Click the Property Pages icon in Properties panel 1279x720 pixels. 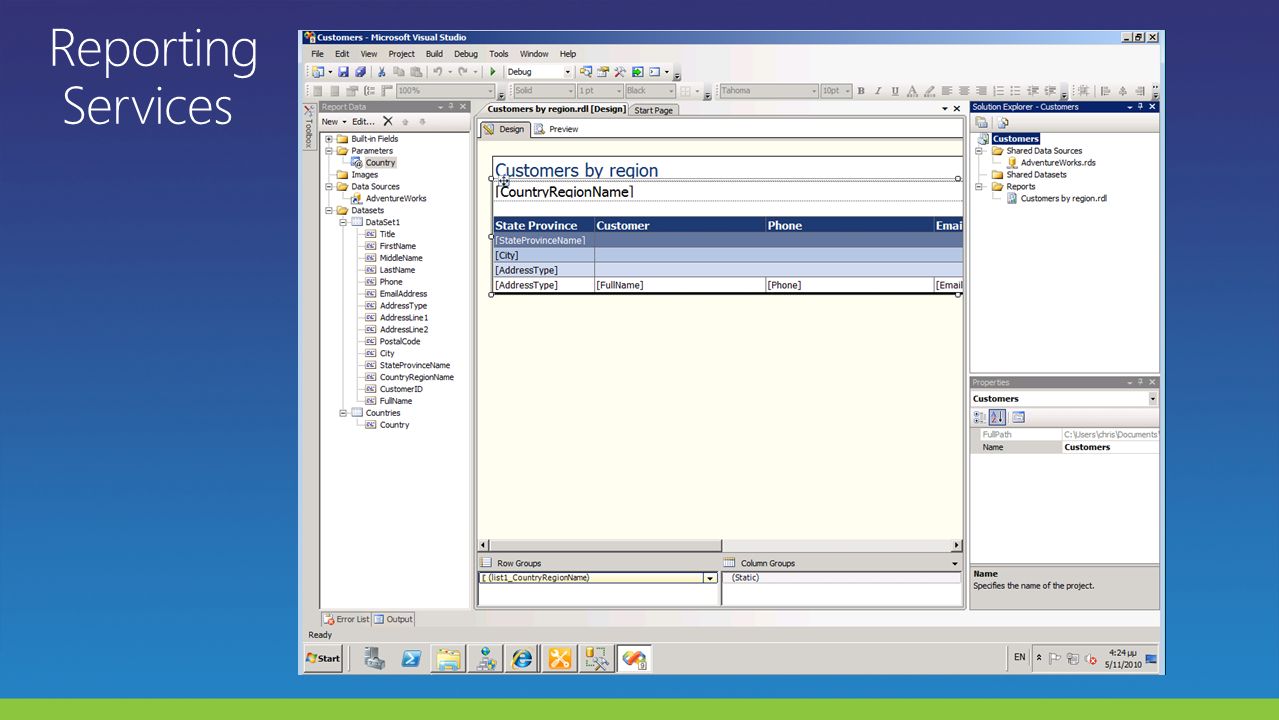pyautogui.click(x=1018, y=417)
